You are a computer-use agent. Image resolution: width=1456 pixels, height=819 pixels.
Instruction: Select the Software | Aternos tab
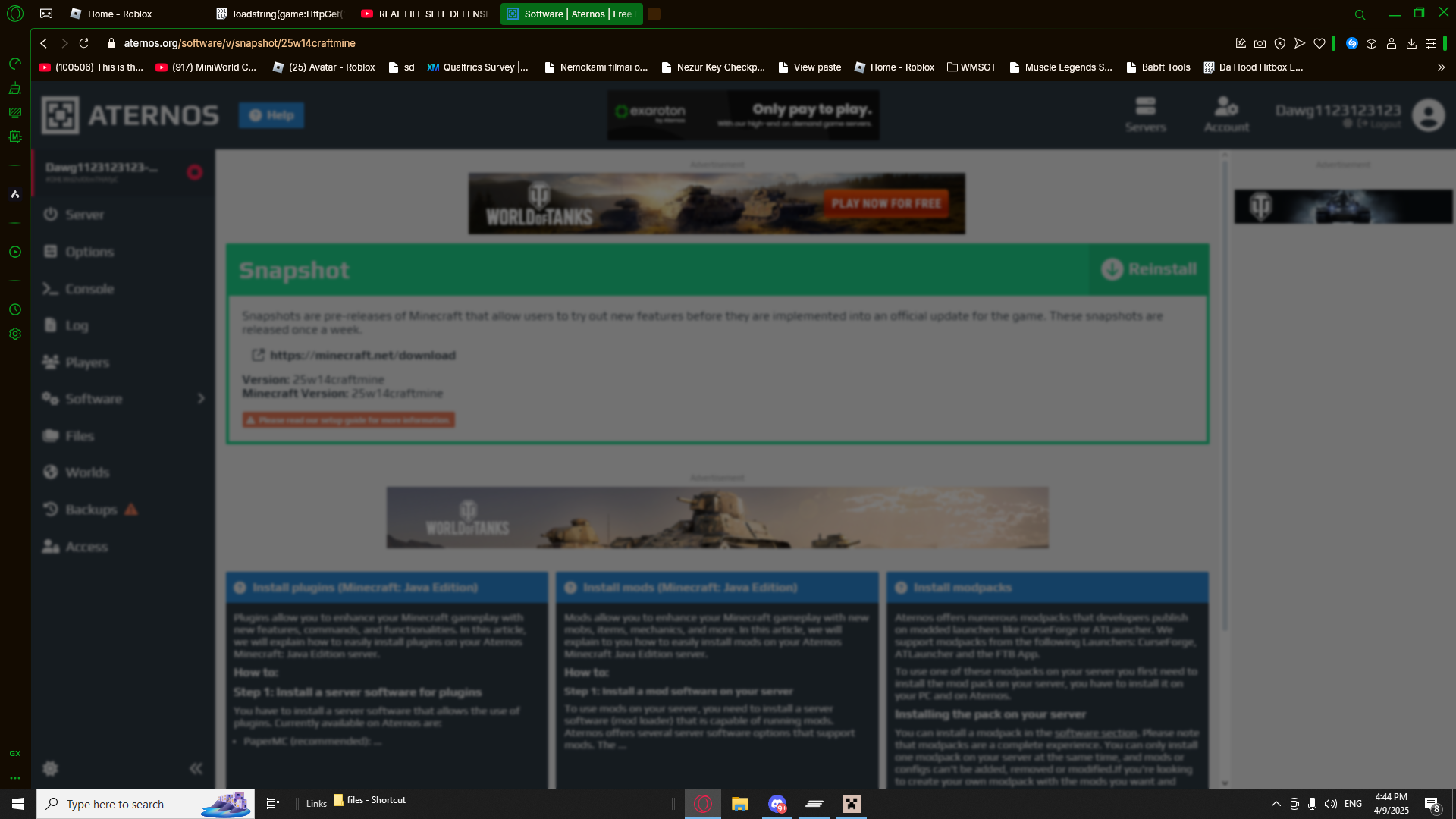click(571, 14)
